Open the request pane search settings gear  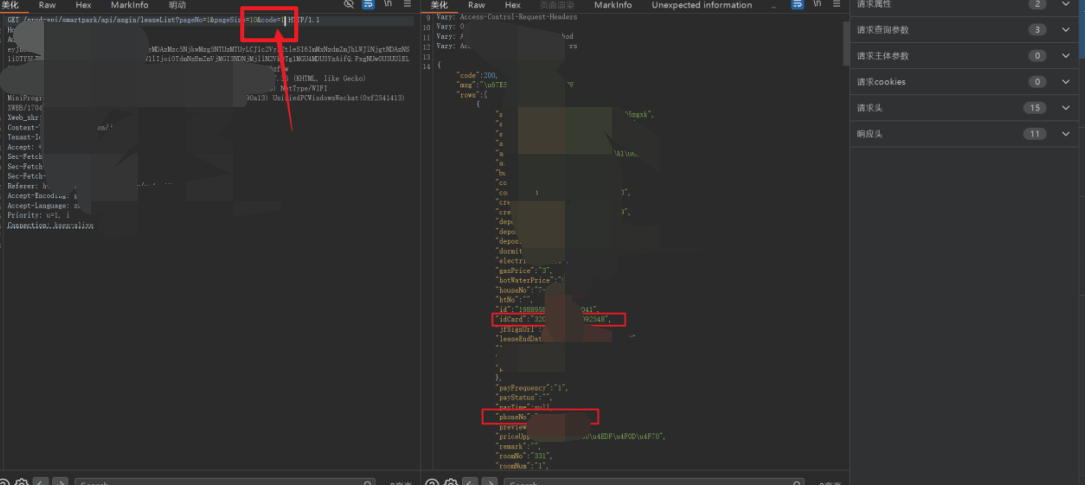(21, 482)
